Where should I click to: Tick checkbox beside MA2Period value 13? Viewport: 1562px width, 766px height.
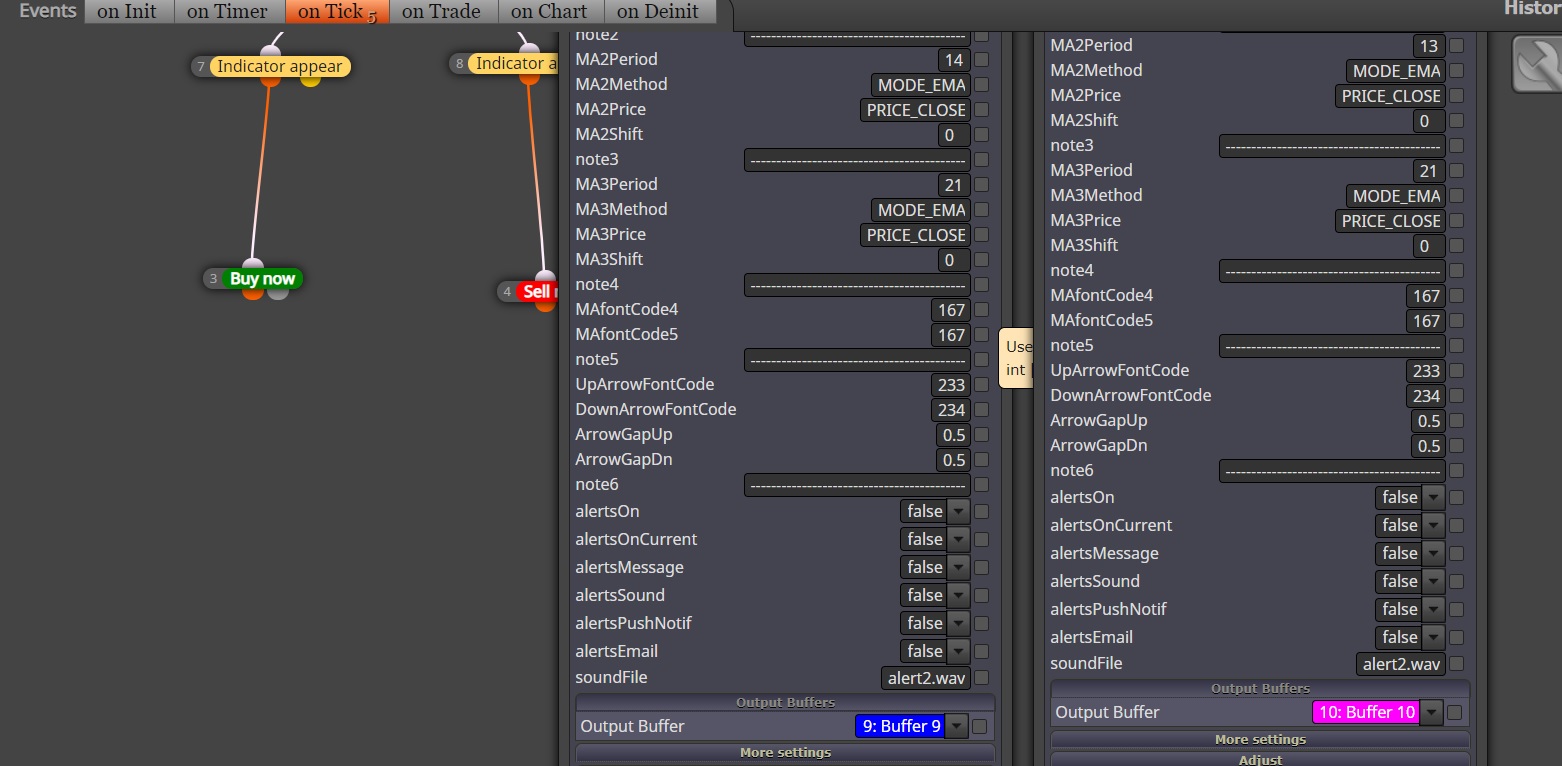pyautogui.click(x=1456, y=46)
